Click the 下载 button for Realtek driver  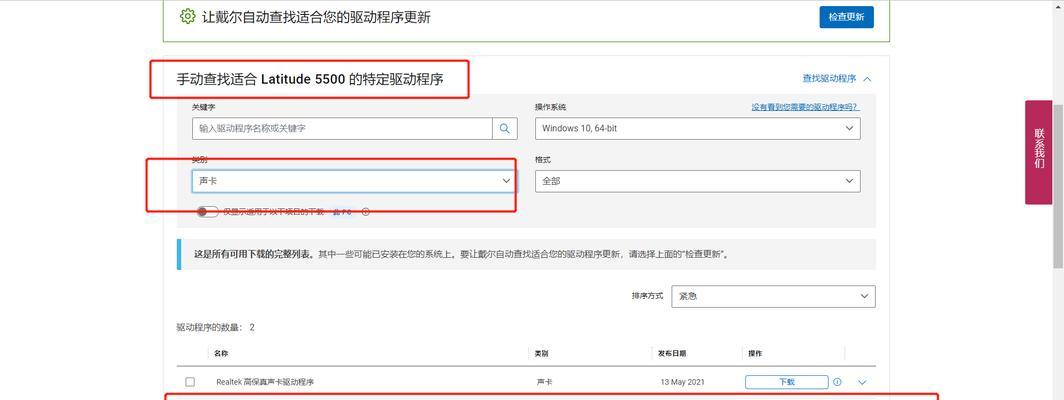pos(786,382)
